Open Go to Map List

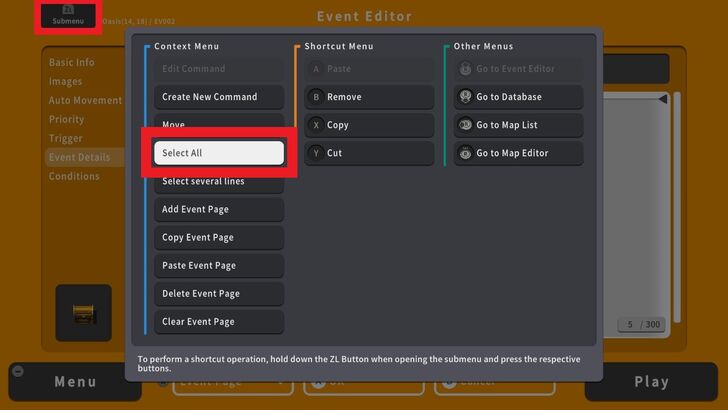[518, 125]
